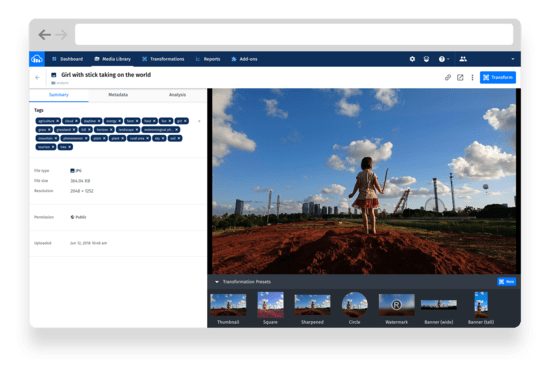Viewport: 550px width, 371px height.
Task: Click the 2048 × 1252 resolution value
Action: [x=82, y=191]
